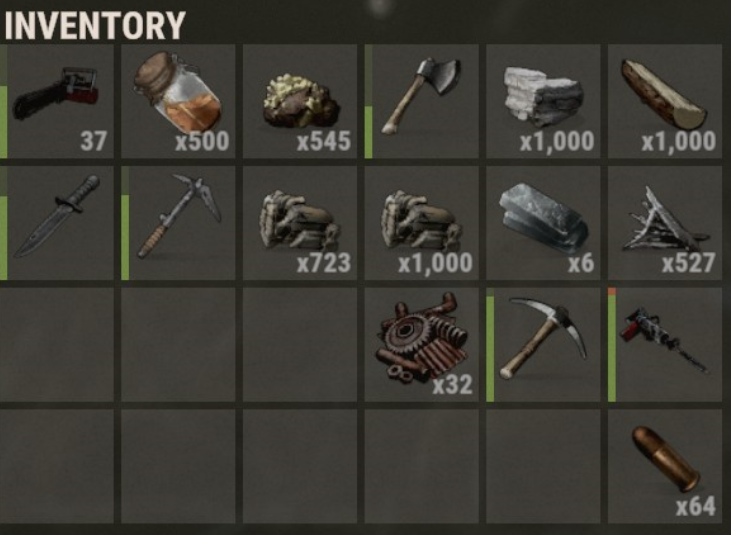This screenshot has width=731, height=535.
Task: Select the chainsaw item showing 37
Action: [56, 101]
